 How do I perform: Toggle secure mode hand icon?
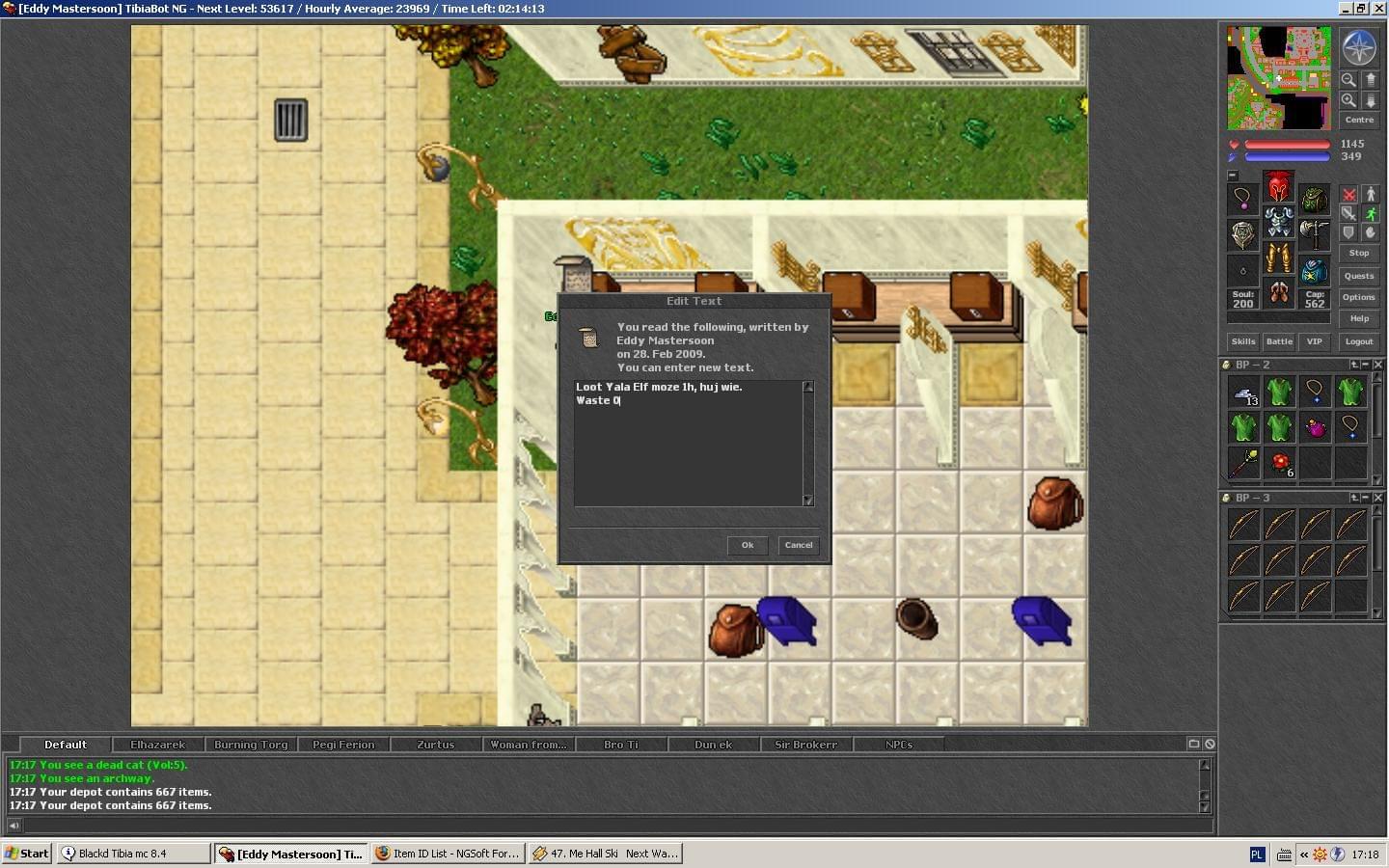[x=1370, y=232]
